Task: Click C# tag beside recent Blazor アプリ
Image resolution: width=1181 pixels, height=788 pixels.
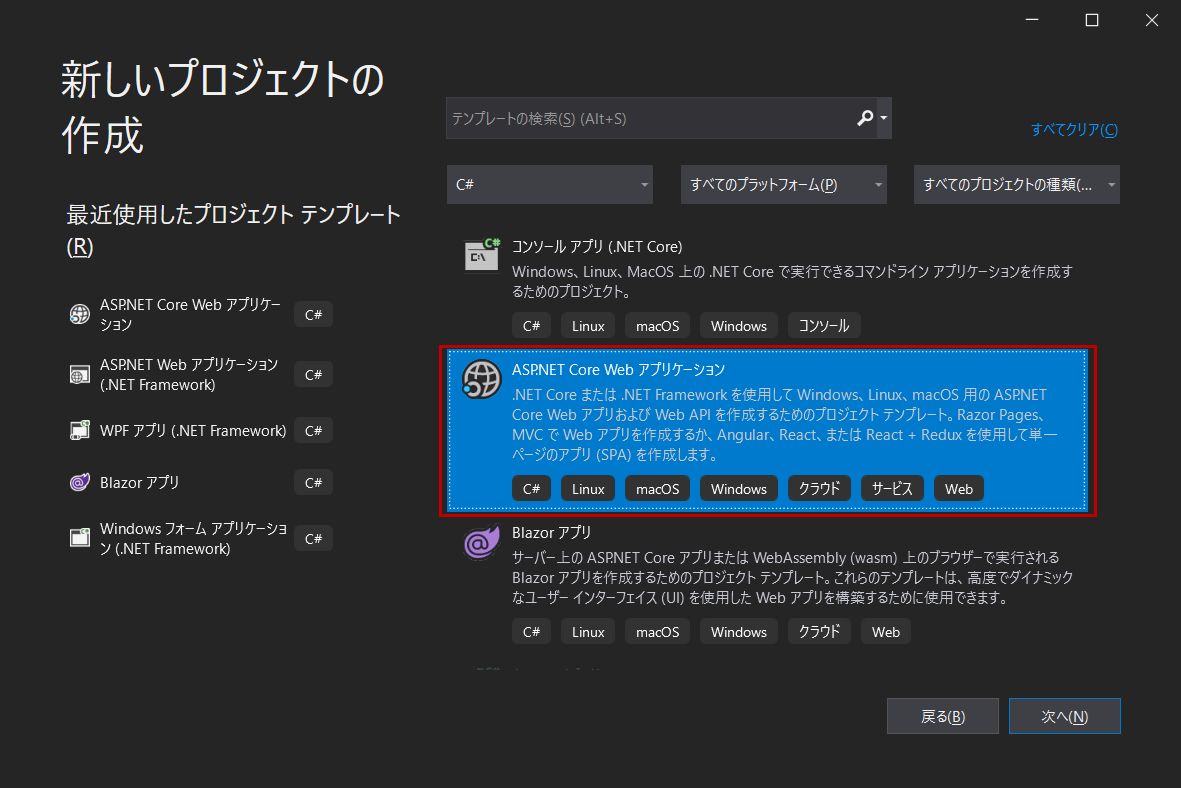Action: pyautogui.click(x=313, y=482)
